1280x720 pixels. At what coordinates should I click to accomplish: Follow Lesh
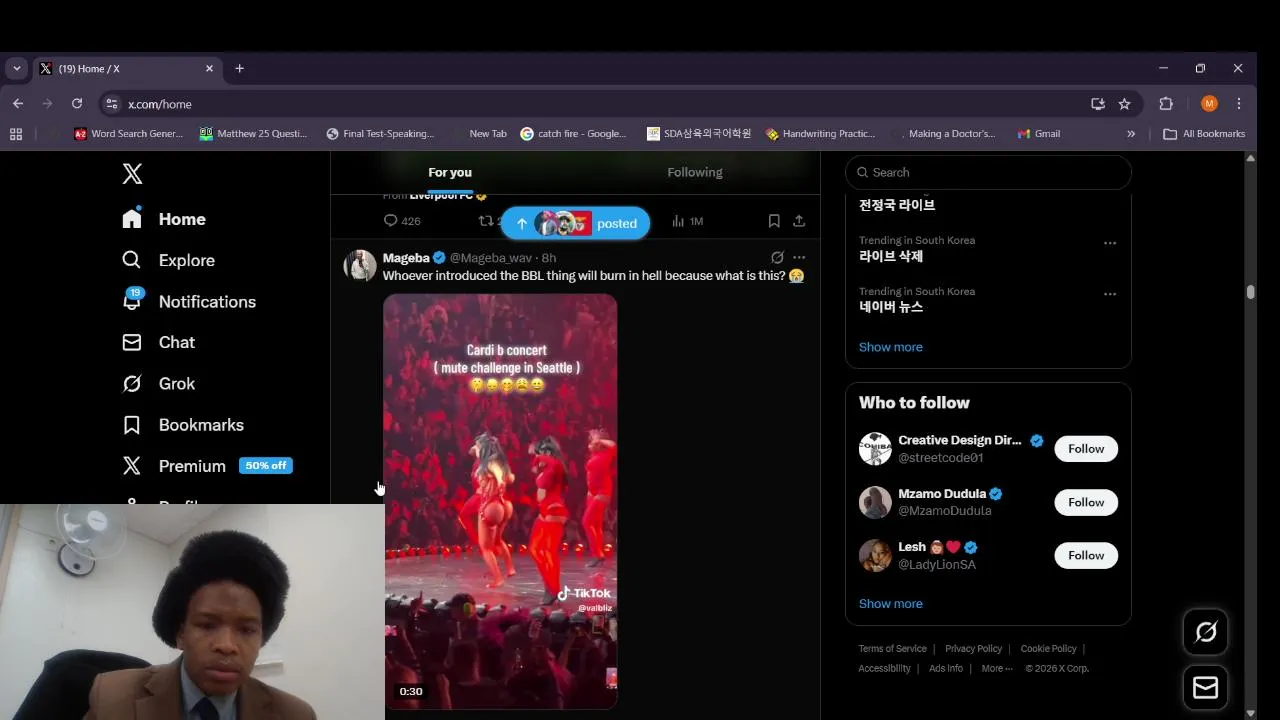[1086, 555]
